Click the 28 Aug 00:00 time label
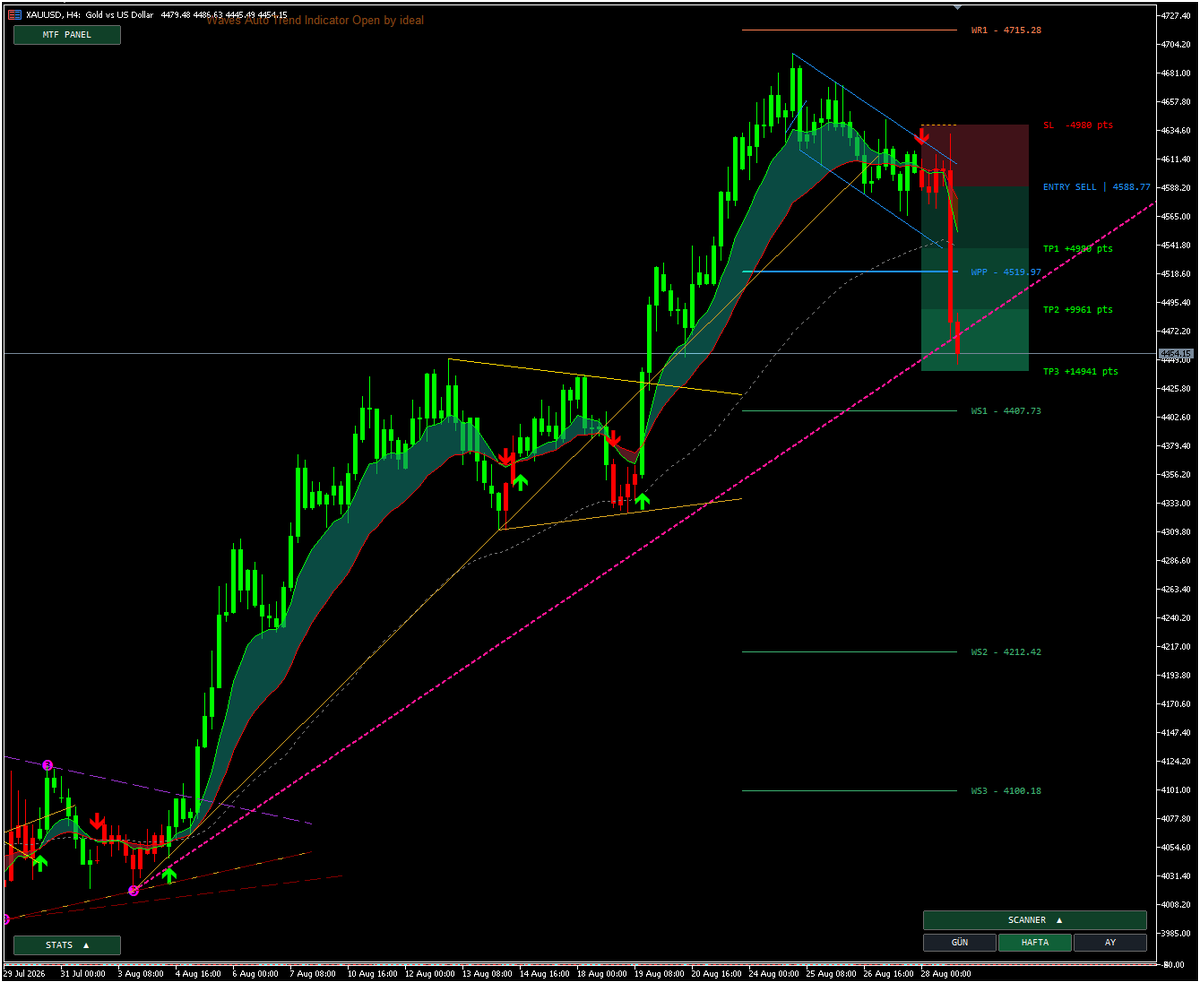Image resolution: width=1200 pixels, height=983 pixels. (945, 972)
